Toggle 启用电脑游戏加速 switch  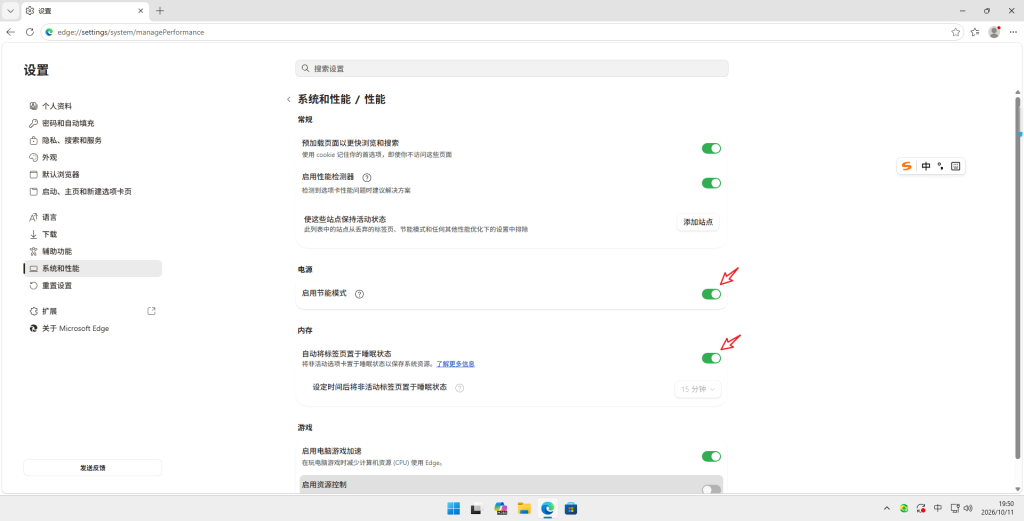(711, 456)
